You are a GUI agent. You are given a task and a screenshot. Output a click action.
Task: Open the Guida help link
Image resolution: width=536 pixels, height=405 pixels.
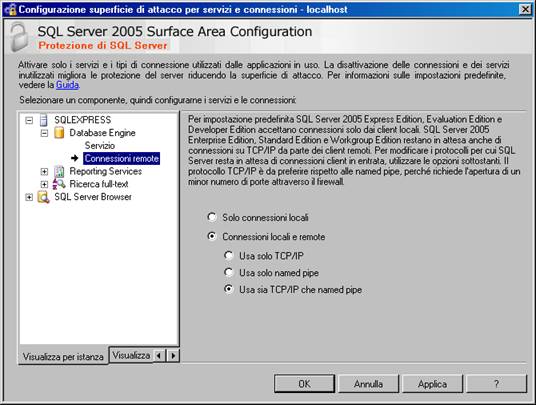click(x=67, y=85)
